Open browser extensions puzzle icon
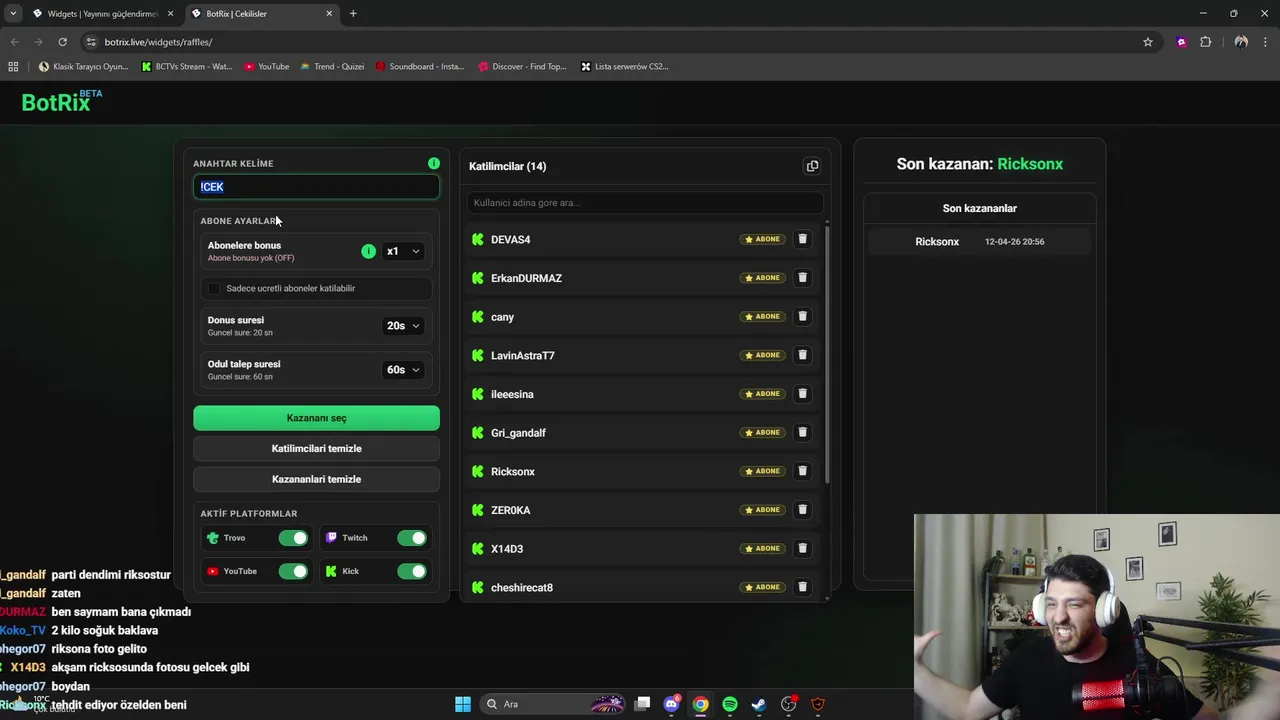Viewport: 1280px width, 720px height. click(x=1205, y=42)
